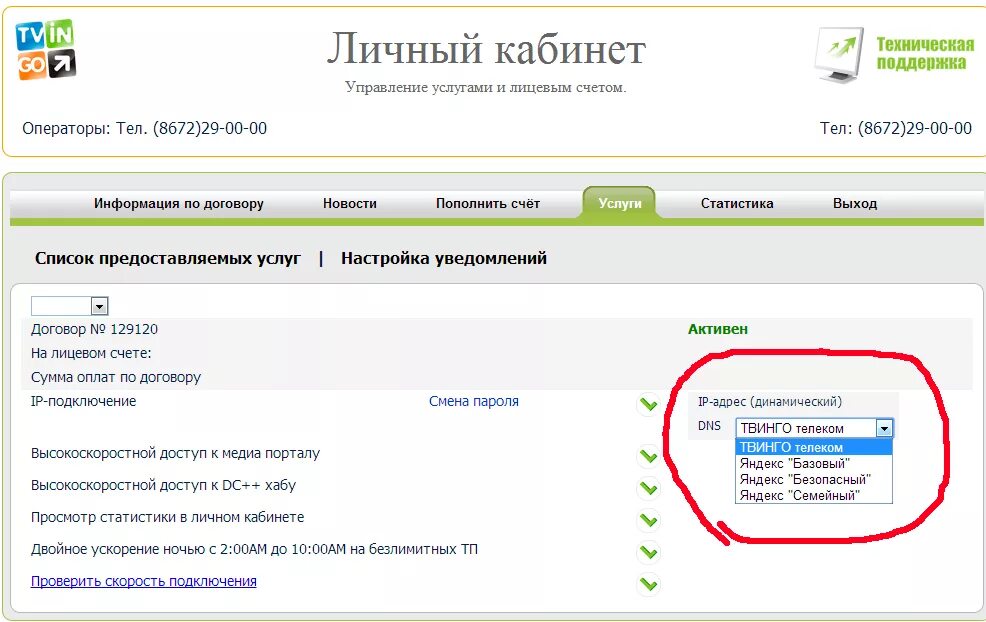986x622 pixels.
Task: Click green chevron for DC++ hub access
Action: [648, 488]
